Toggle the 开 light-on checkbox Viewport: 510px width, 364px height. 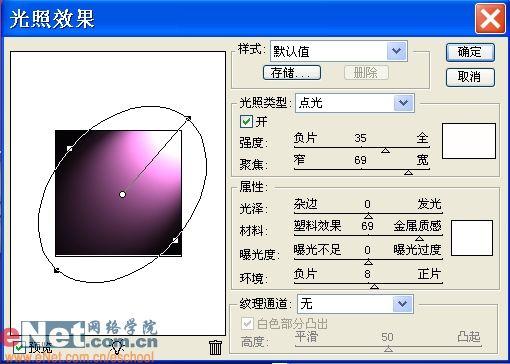[x=246, y=121]
